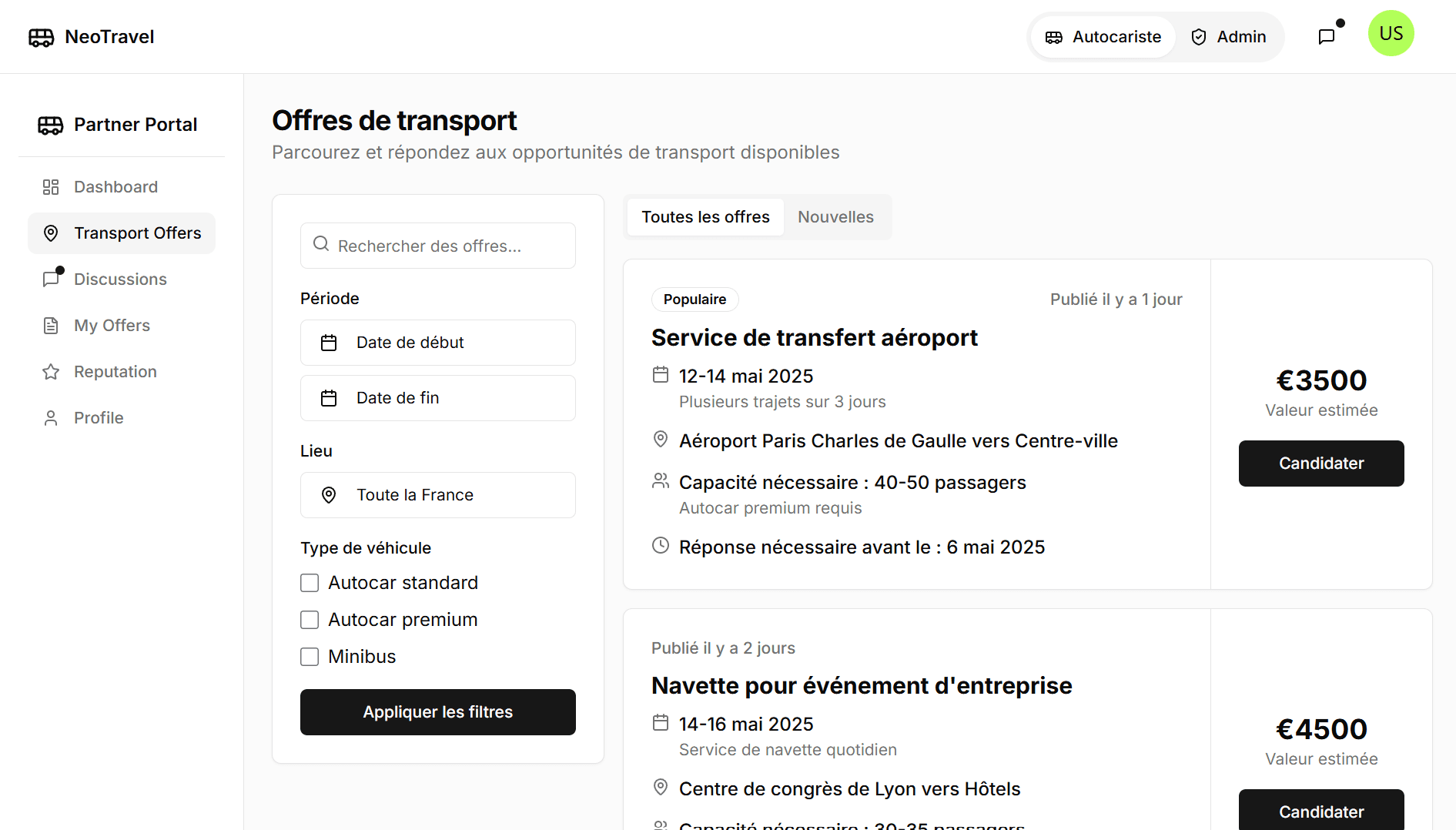This screenshot has width=1456, height=830.
Task: Click the Dashboard grid icon
Action: point(51,187)
